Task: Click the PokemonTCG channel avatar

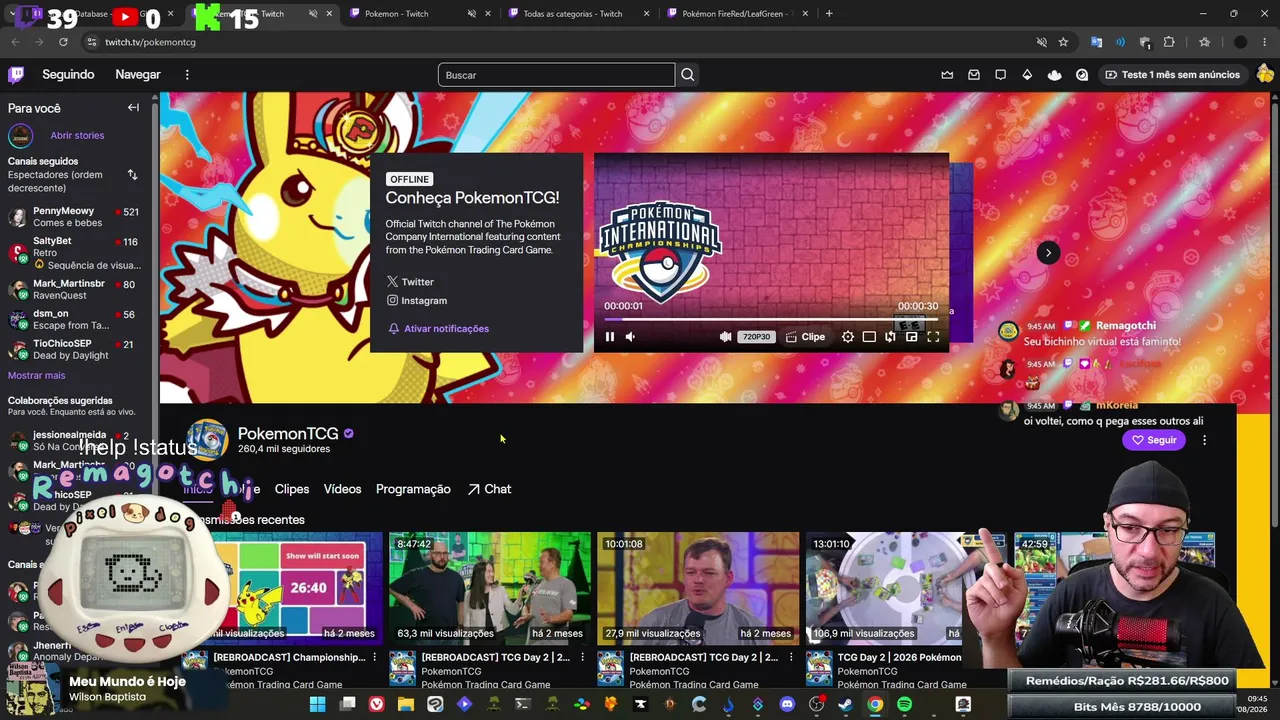Action: [x=207, y=440]
